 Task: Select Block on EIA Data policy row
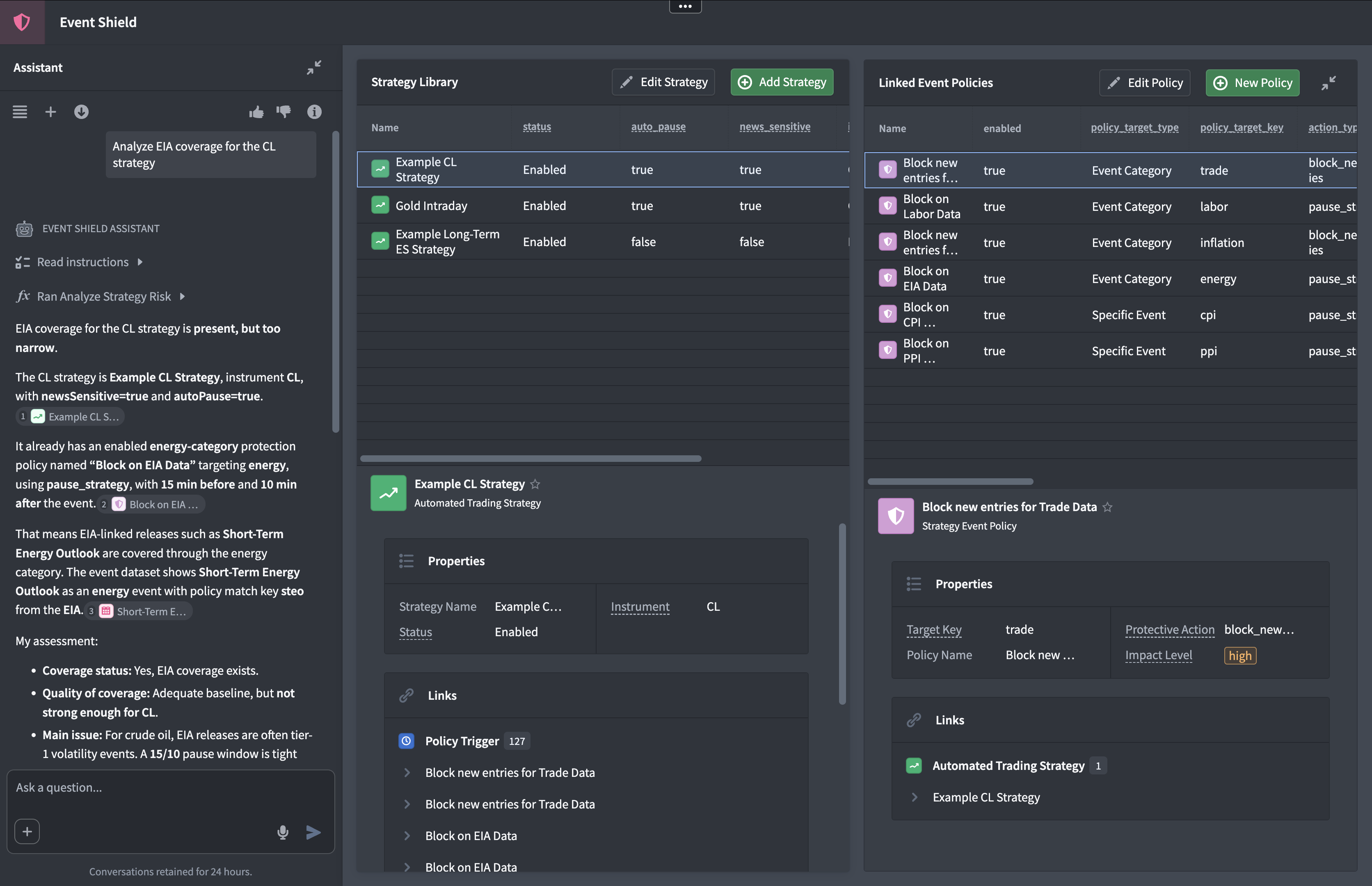[1110, 279]
